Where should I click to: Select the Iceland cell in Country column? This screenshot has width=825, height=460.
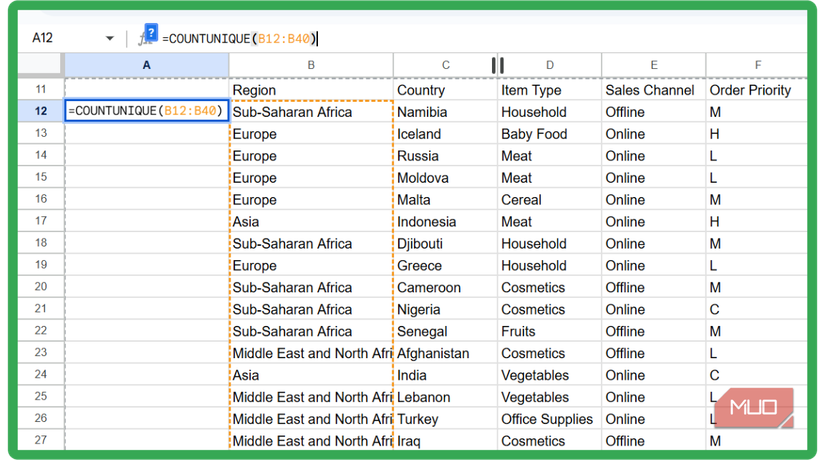tap(445, 134)
